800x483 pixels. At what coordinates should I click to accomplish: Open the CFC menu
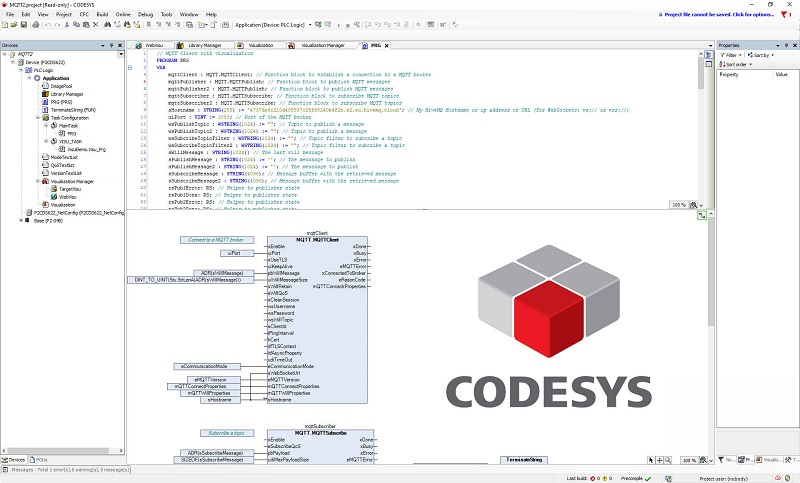pos(84,14)
